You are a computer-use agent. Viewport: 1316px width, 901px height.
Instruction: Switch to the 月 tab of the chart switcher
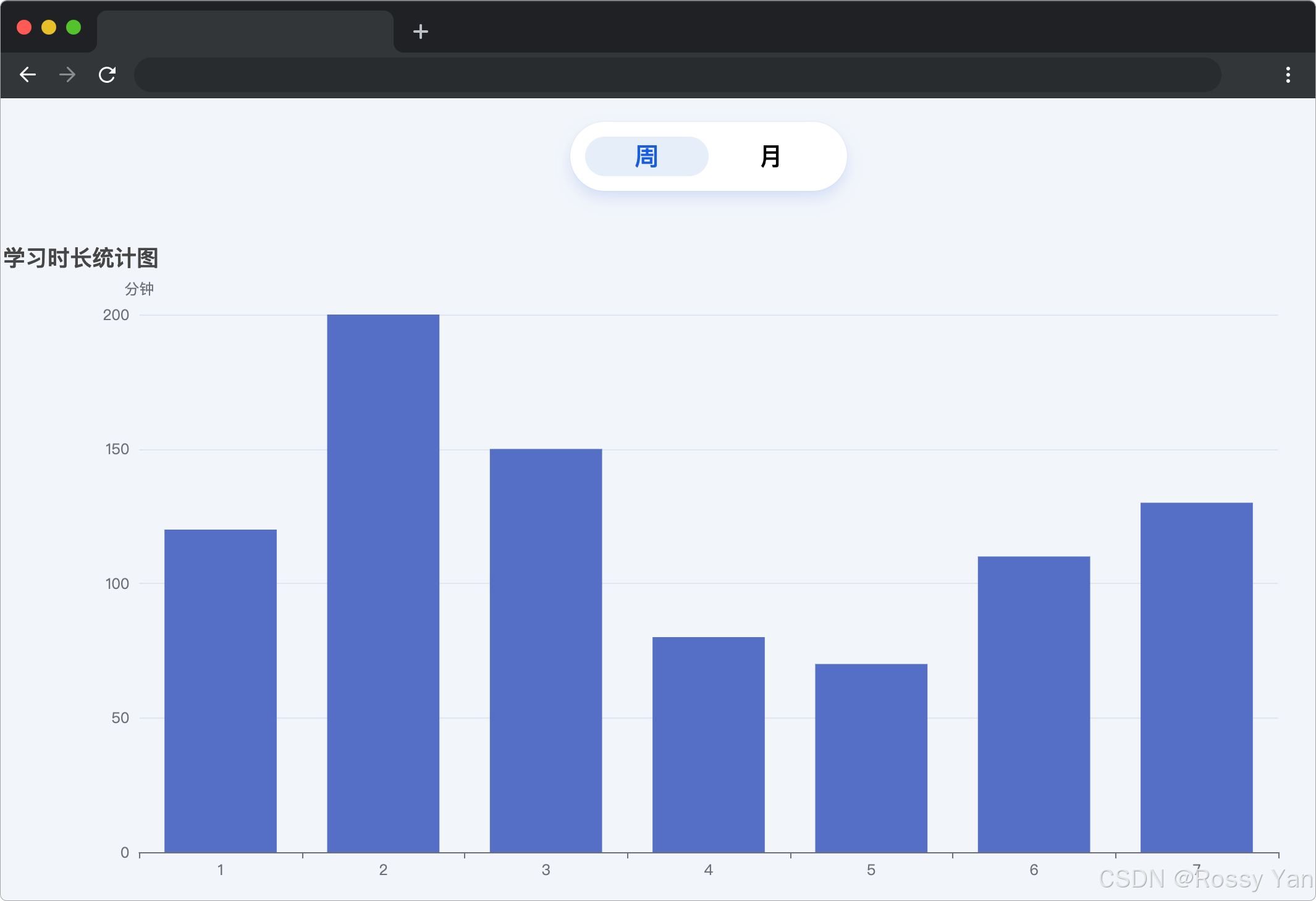(x=771, y=156)
